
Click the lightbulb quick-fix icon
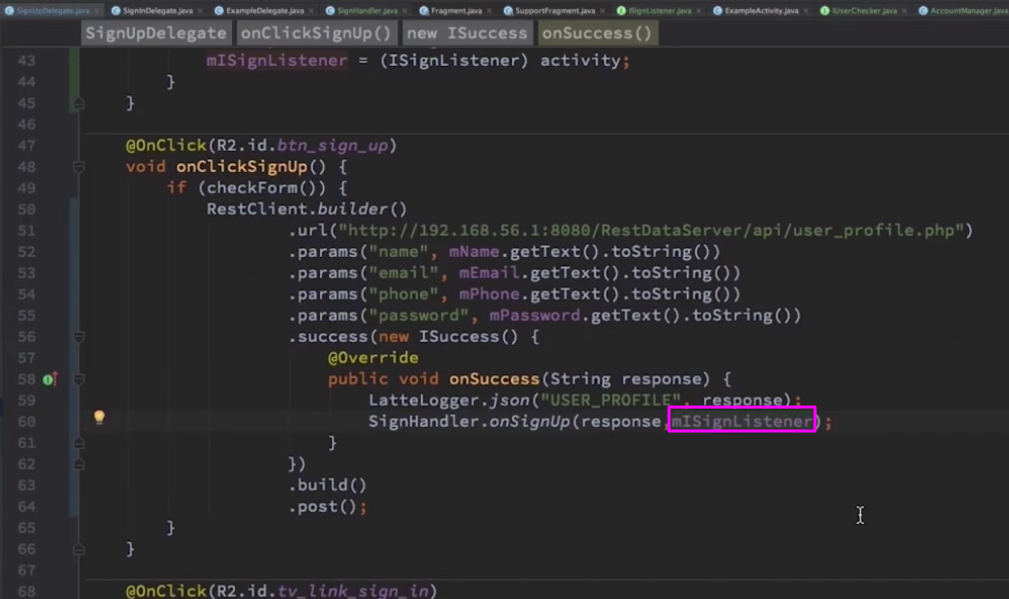point(99,417)
